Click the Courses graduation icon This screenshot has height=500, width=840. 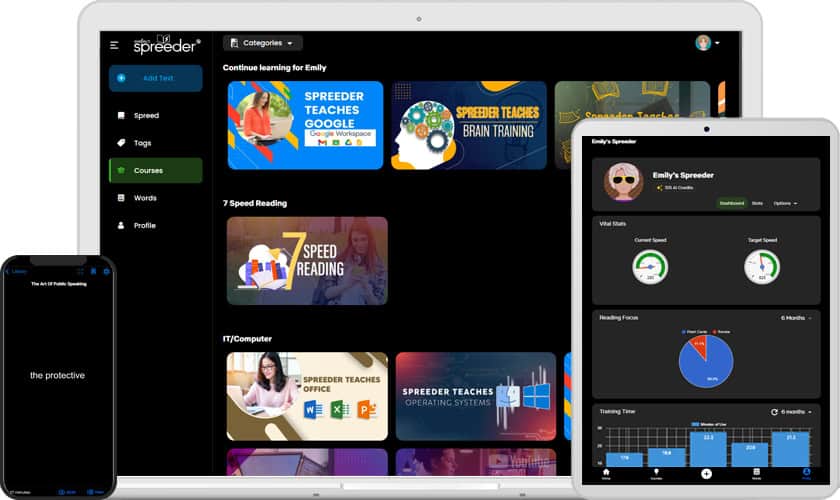[121, 170]
